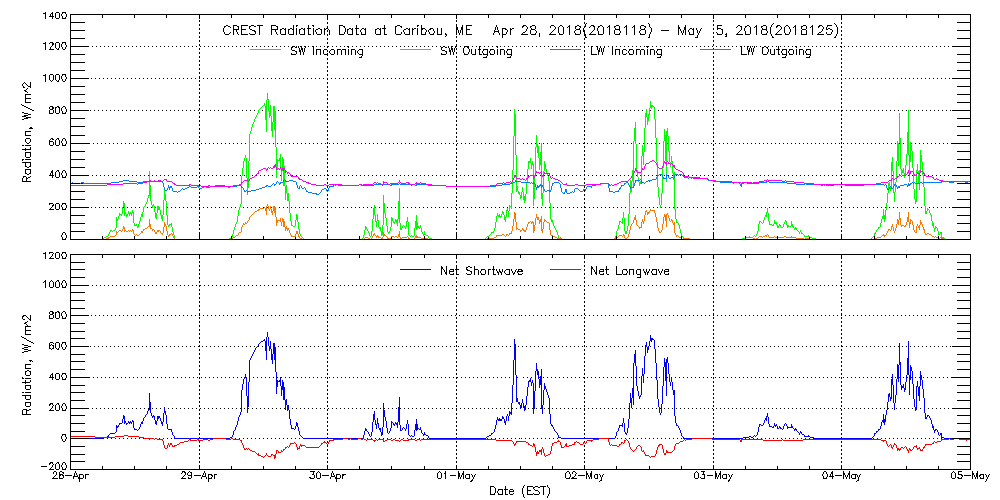This screenshot has height=500, width=1000.
Task: Click the red line swatch beside Net Longwave
Action: coord(566,270)
